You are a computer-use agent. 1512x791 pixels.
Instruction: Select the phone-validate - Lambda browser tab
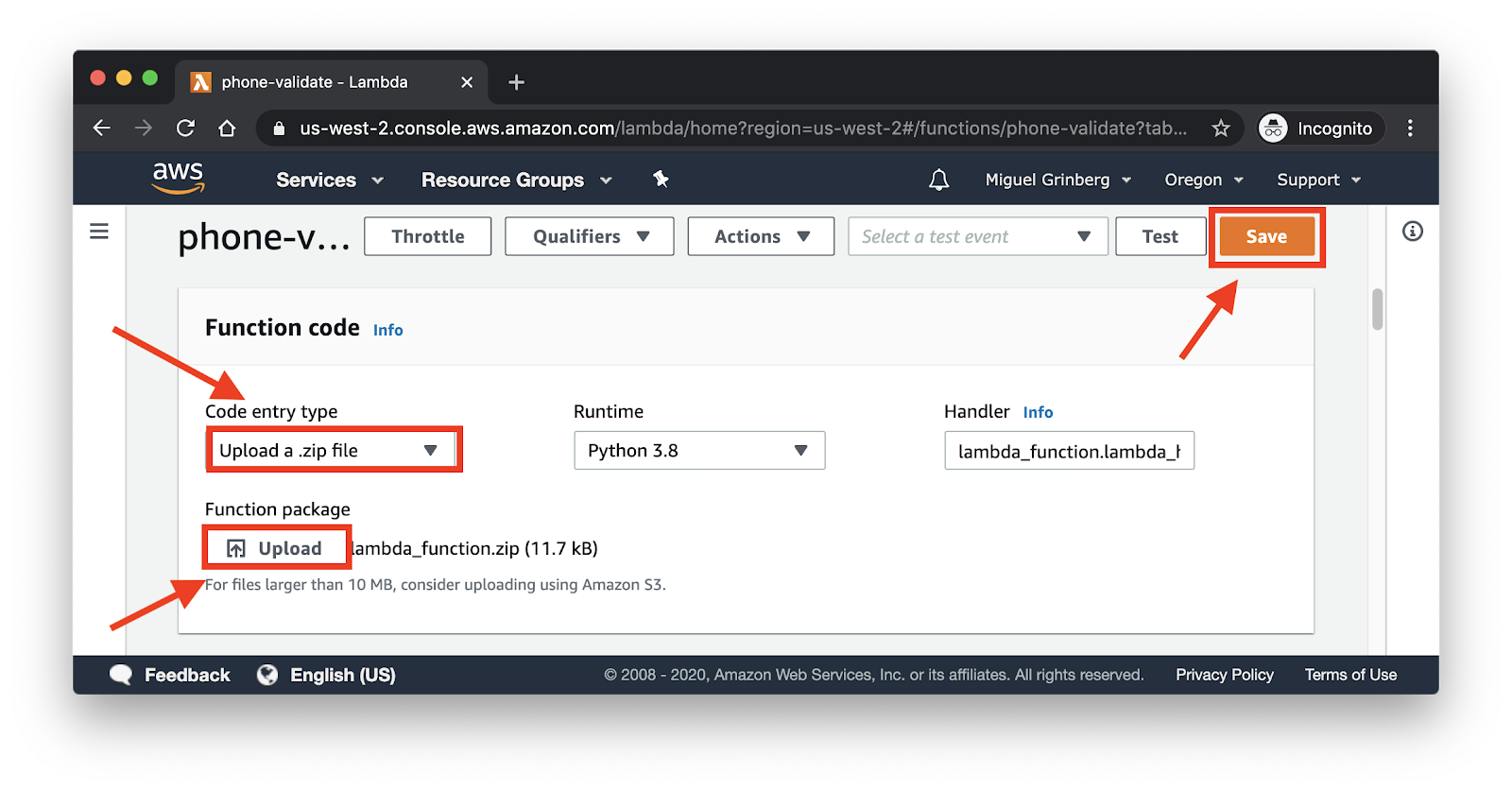point(331,82)
